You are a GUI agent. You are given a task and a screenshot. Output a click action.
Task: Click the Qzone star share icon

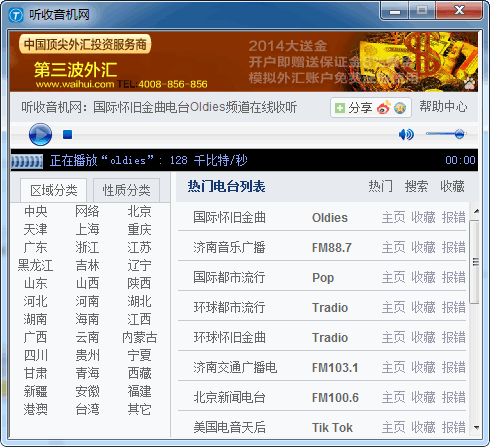tap(400, 108)
